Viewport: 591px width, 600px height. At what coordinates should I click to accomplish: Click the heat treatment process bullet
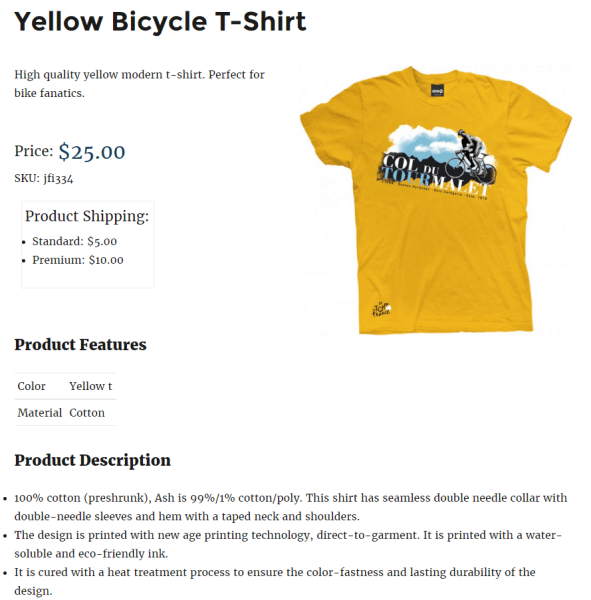[x=275, y=581]
